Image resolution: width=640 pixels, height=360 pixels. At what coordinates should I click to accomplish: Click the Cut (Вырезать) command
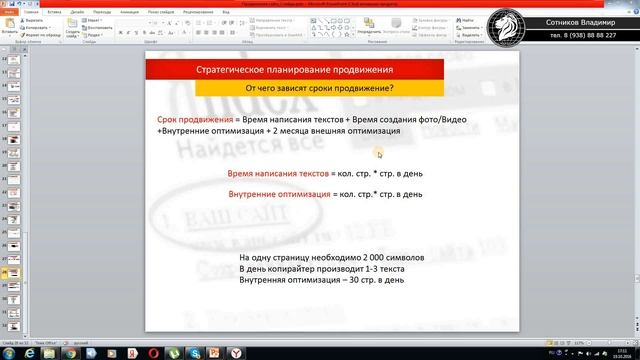[x=31, y=20]
